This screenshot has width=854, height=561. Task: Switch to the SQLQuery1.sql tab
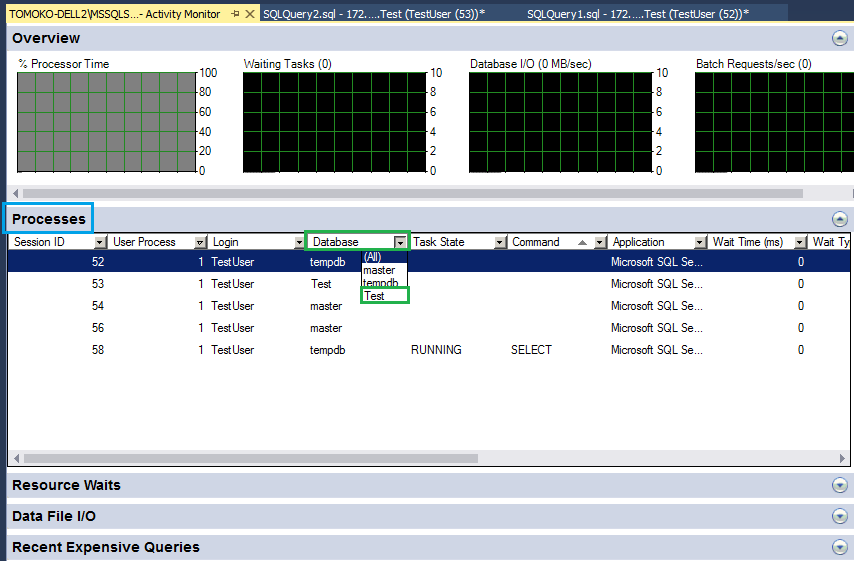point(637,14)
